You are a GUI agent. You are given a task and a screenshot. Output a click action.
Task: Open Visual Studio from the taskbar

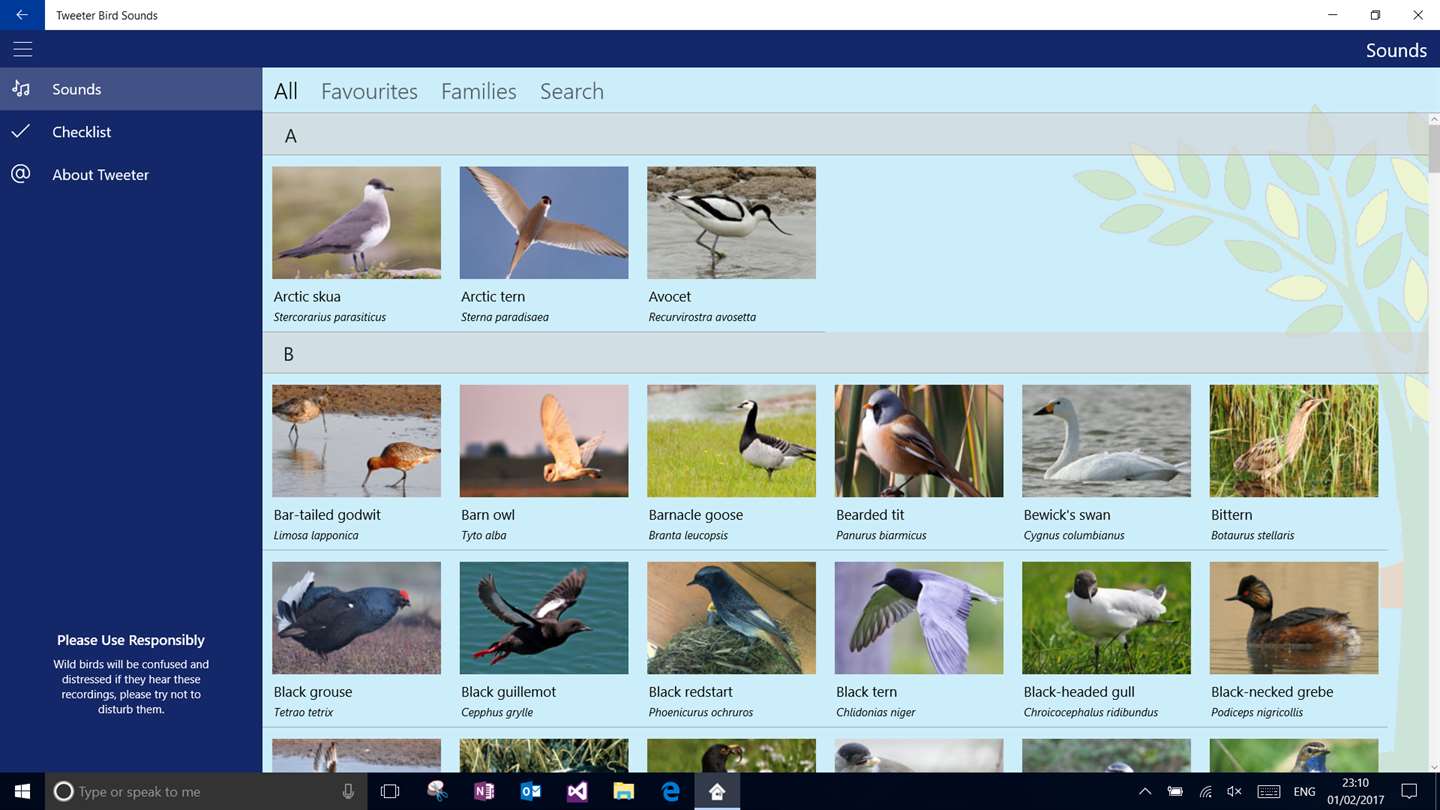(x=577, y=791)
